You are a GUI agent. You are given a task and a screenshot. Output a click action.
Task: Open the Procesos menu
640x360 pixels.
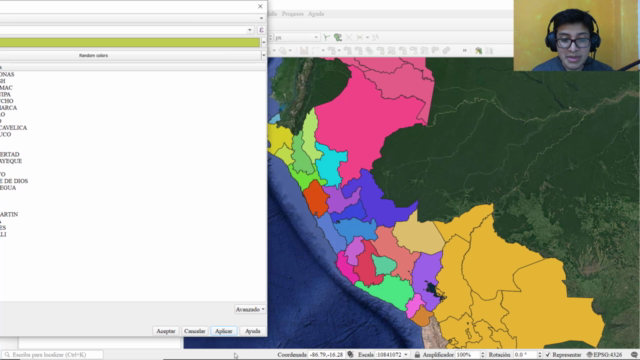(x=293, y=14)
